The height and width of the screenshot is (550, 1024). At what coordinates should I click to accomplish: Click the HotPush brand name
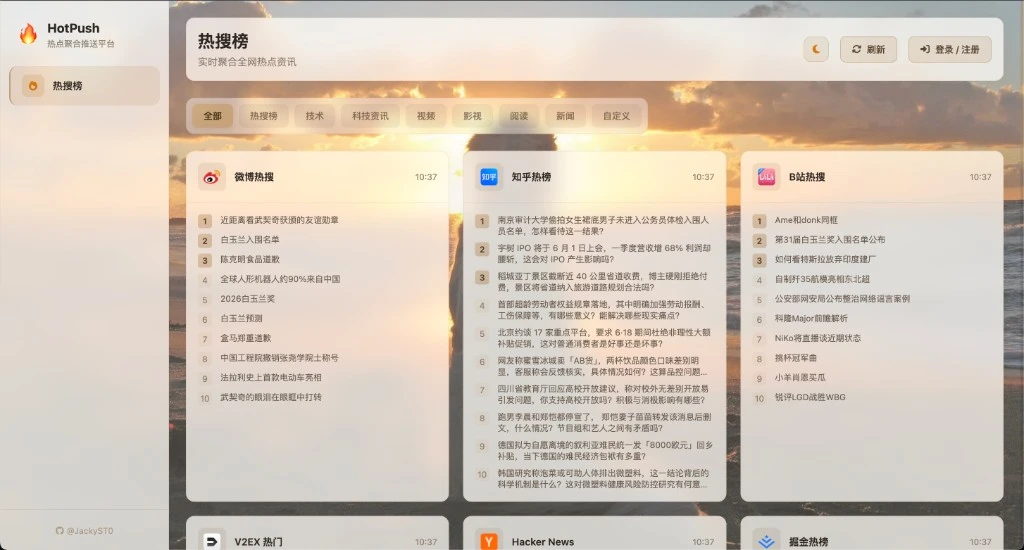click(x=73, y=28)
